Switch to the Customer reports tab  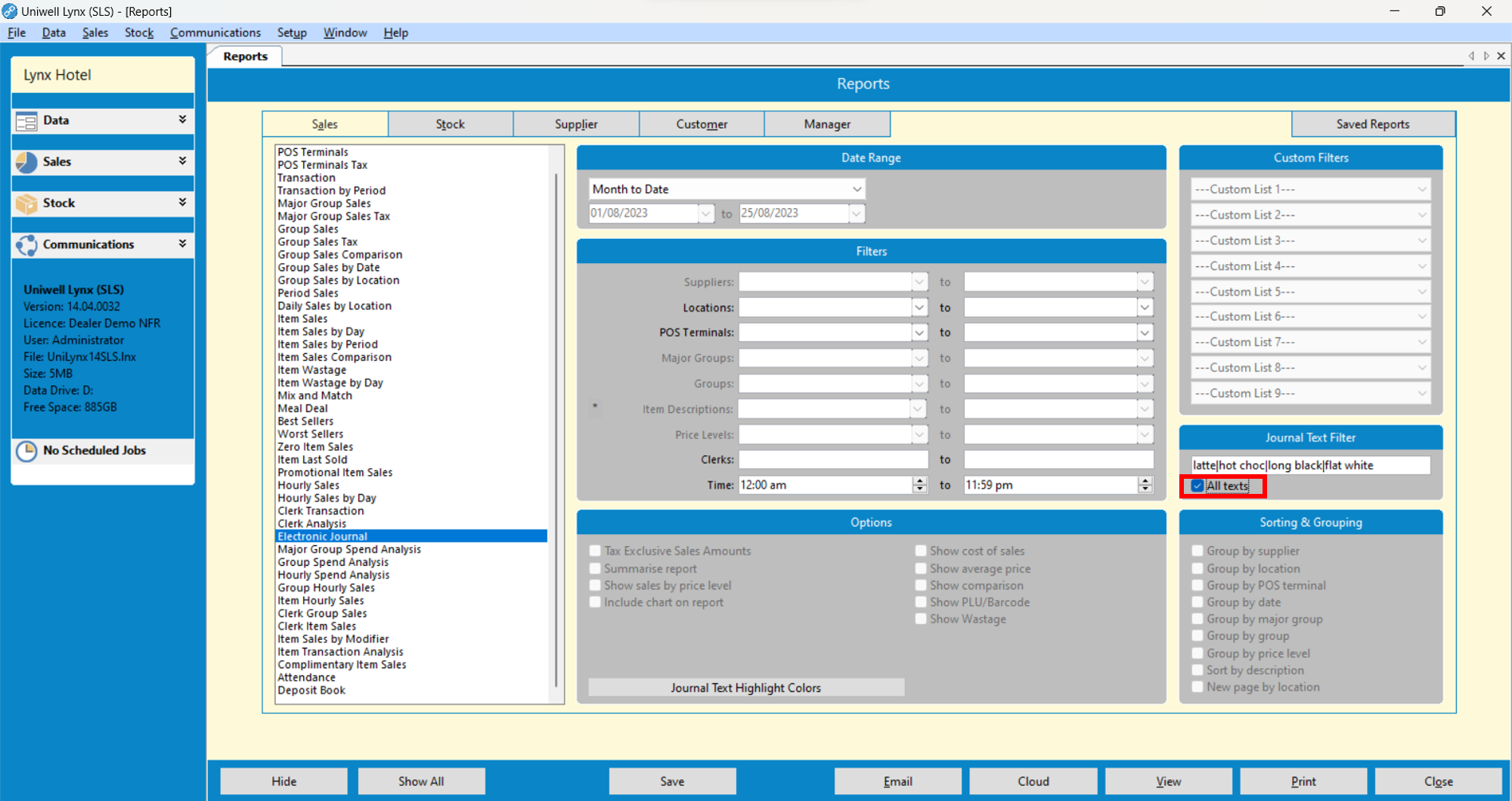[702, 124]
